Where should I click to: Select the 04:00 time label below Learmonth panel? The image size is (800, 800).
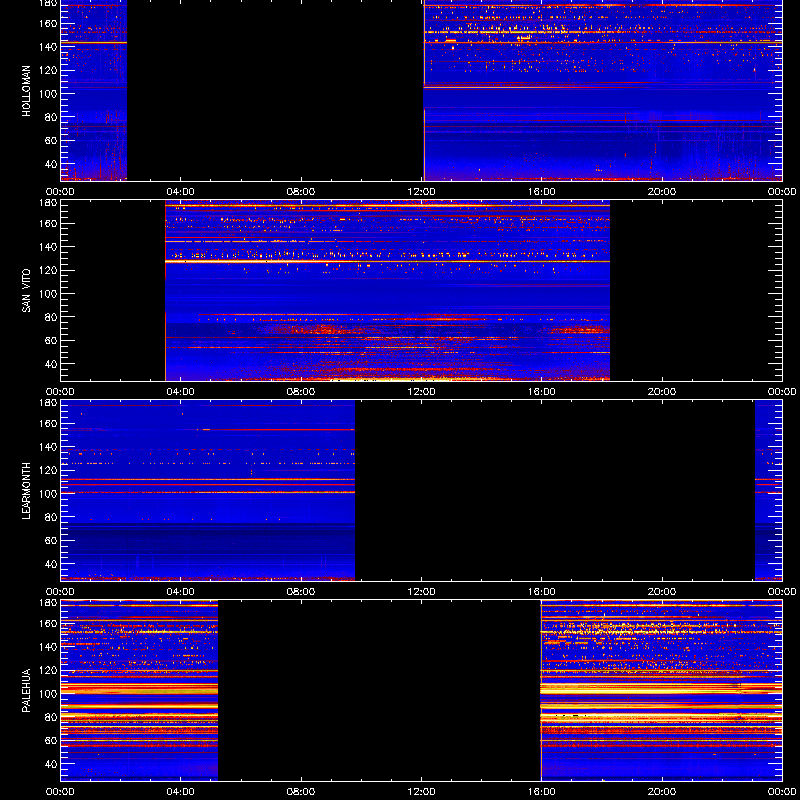tap(181, 592)
